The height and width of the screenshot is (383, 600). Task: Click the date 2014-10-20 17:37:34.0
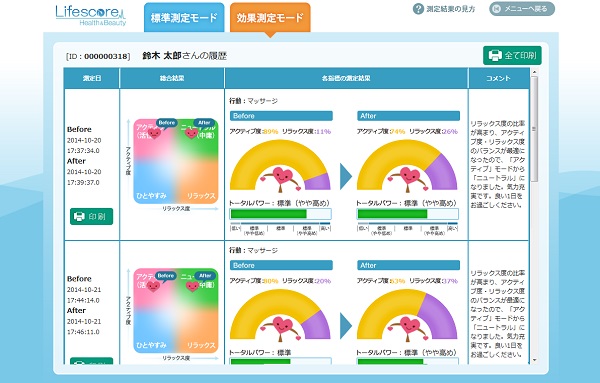[x=84, y=145]
